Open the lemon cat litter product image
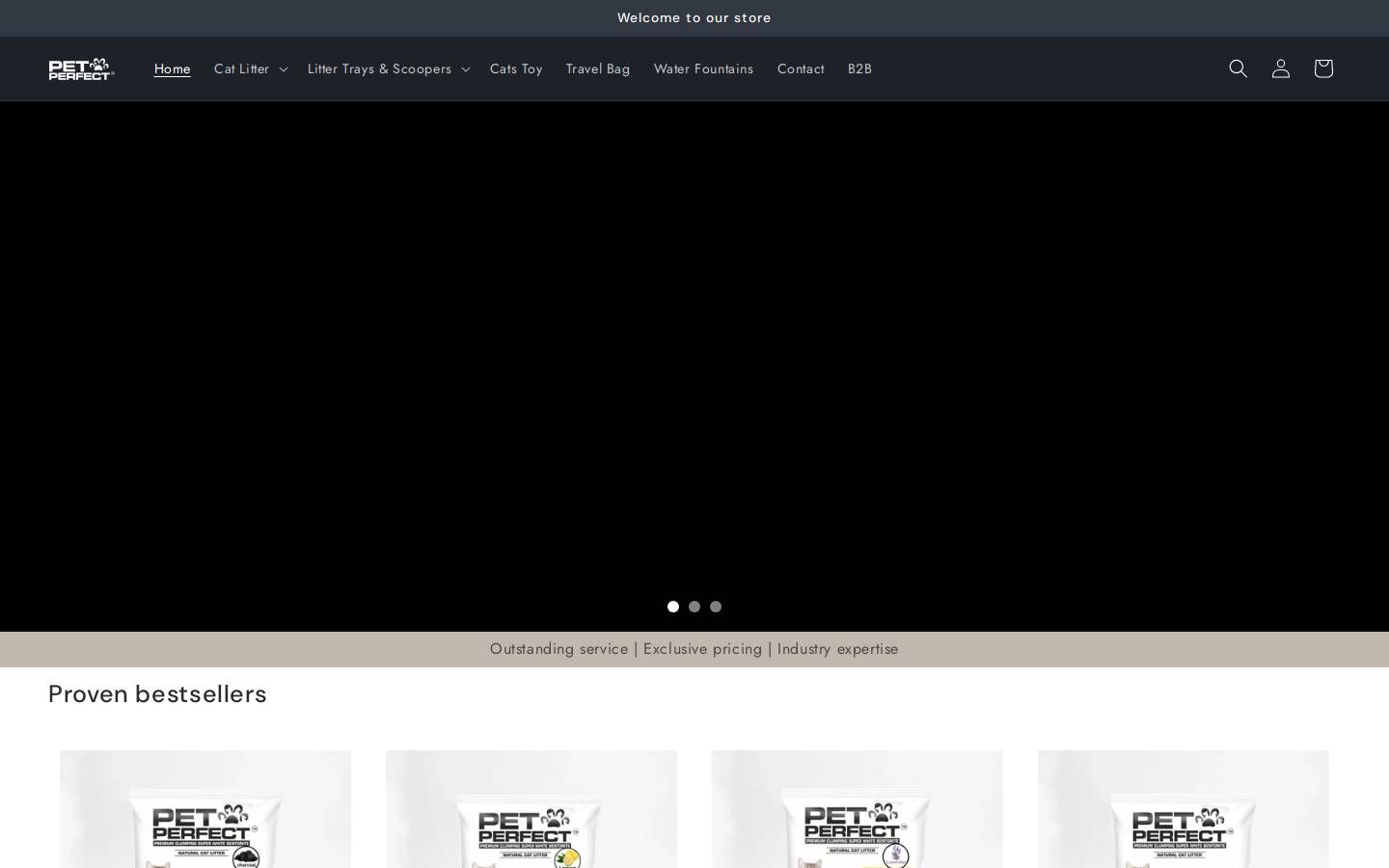The width and height of the screenshot is (1389, 868). (x=531, y=809)
